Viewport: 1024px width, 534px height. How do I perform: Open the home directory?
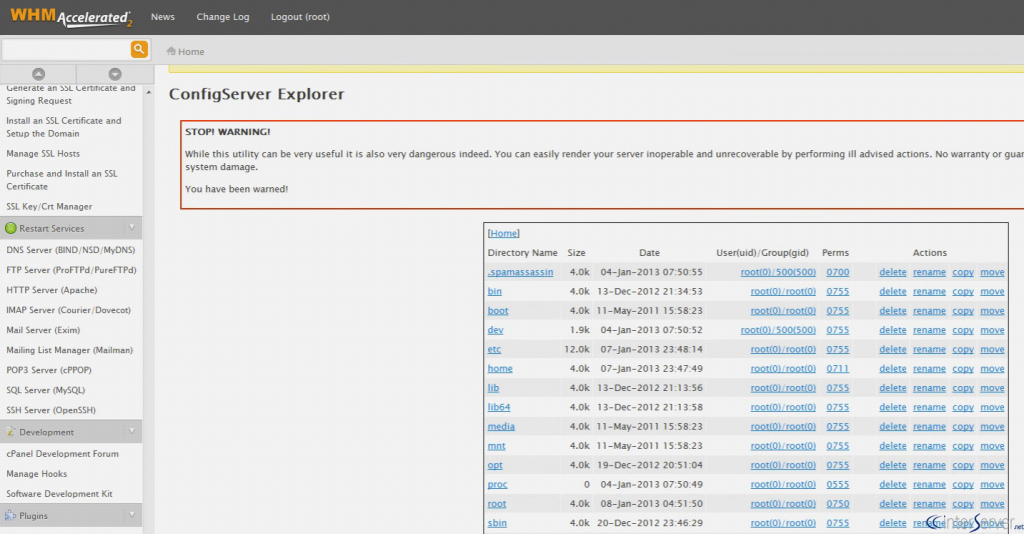(x=500, y=368)
